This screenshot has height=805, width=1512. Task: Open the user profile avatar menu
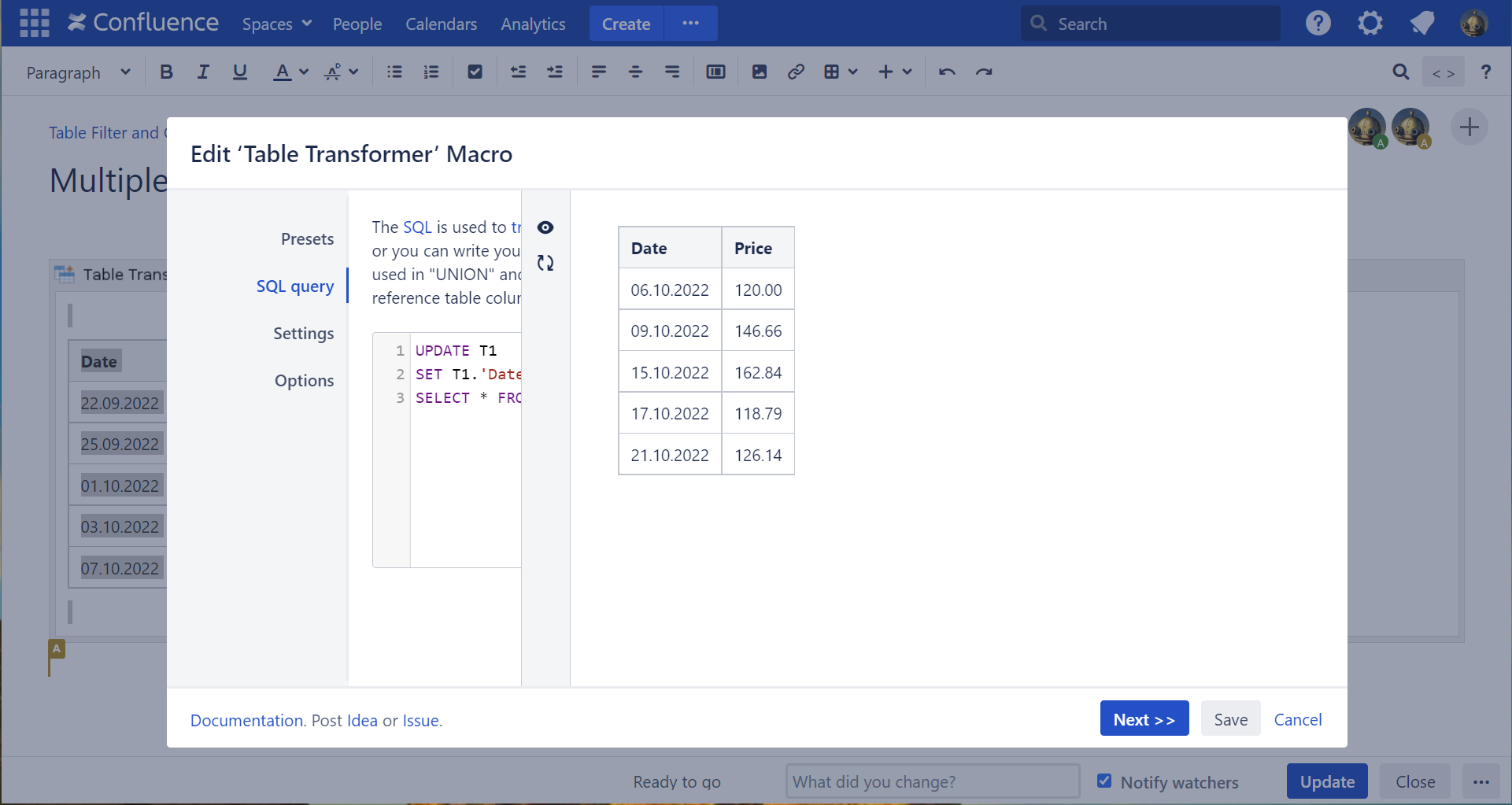pos(1474,24)
